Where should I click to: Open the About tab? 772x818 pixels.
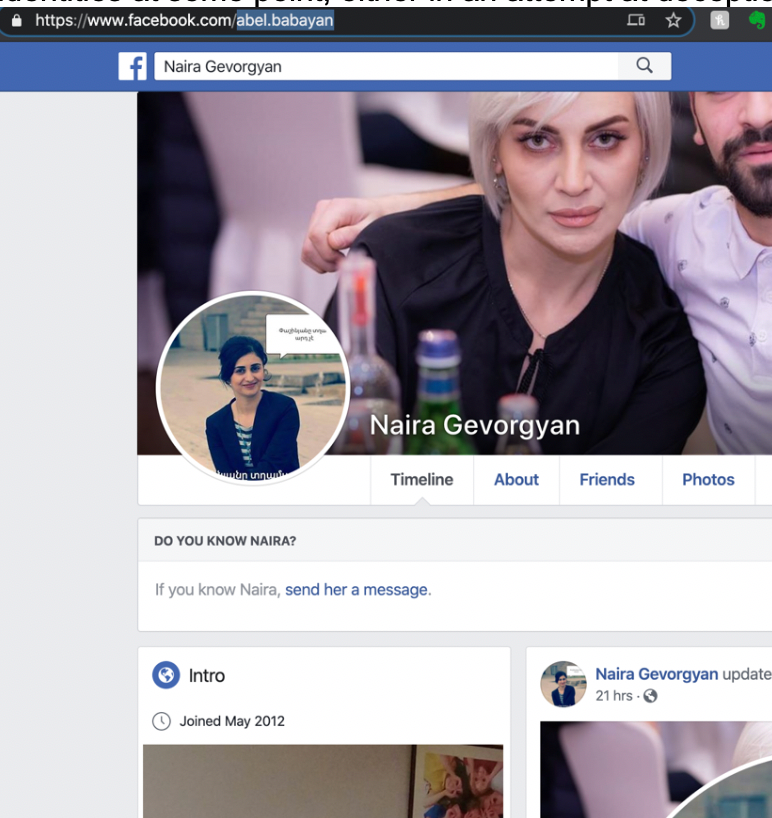pos(516,479)
